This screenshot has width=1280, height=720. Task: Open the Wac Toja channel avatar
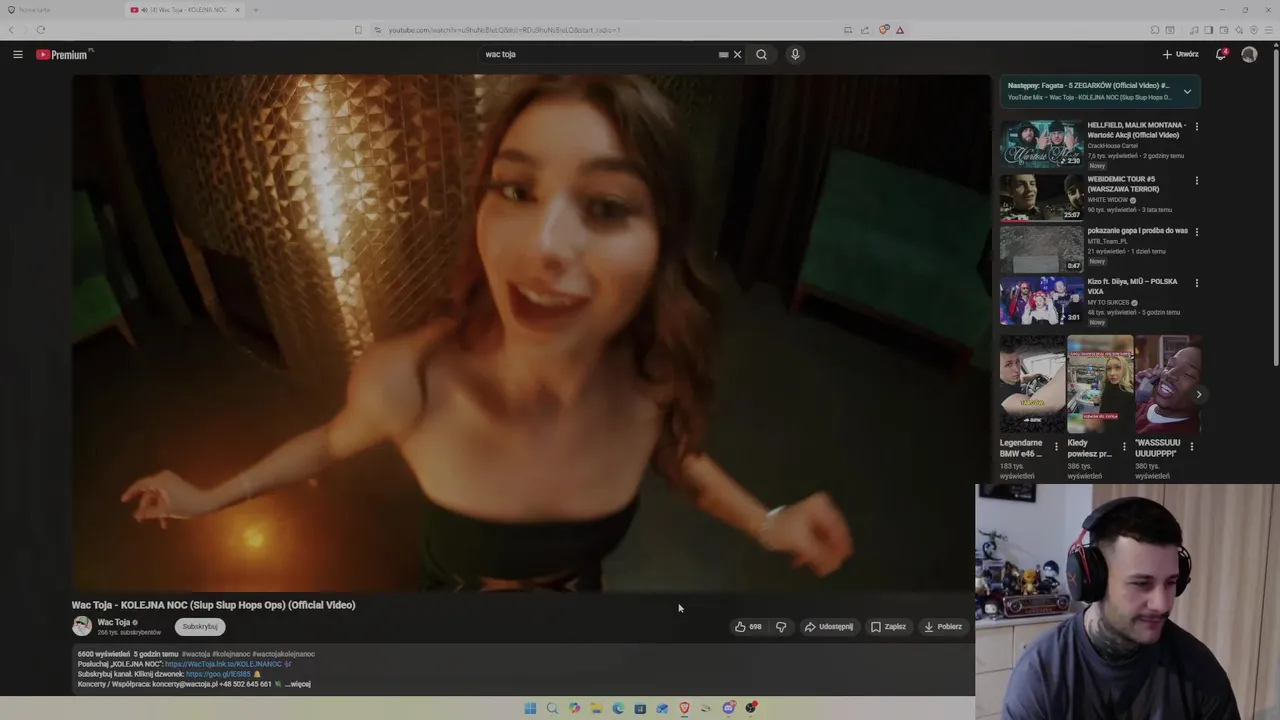[x=82, y=626]
